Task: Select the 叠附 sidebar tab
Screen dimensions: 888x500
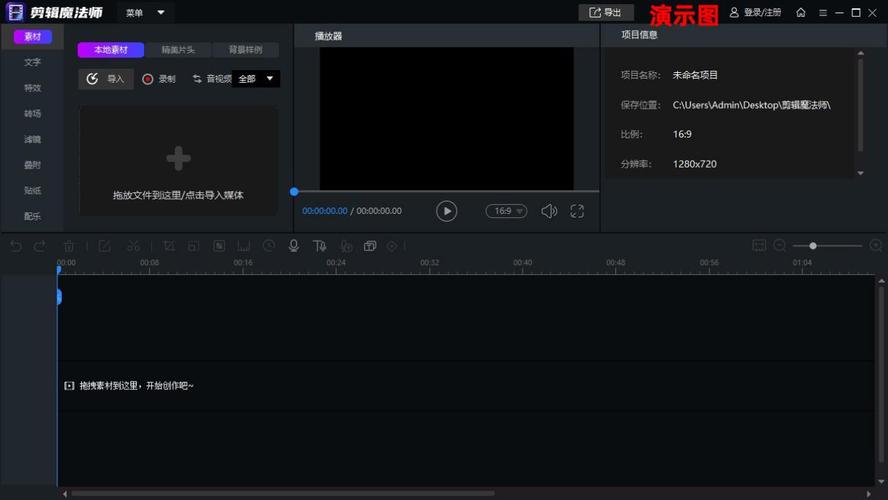Action: (33, 165)
